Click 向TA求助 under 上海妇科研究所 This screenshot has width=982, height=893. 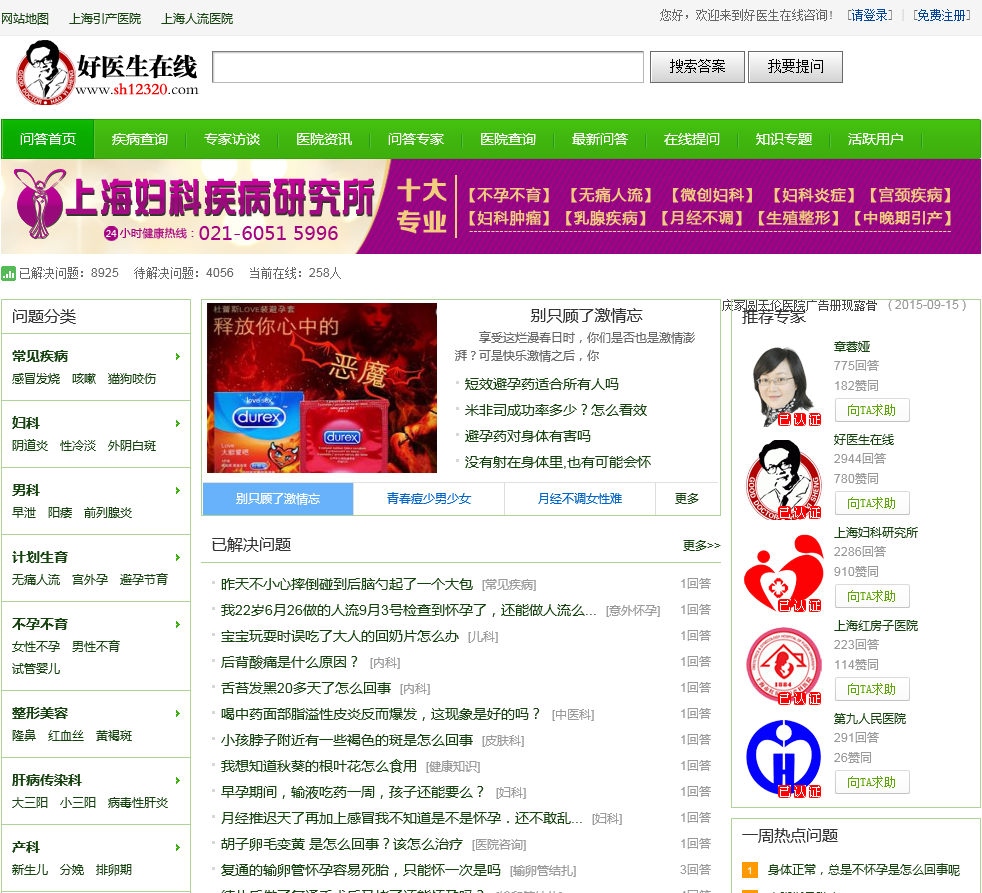tap(872, 597)
